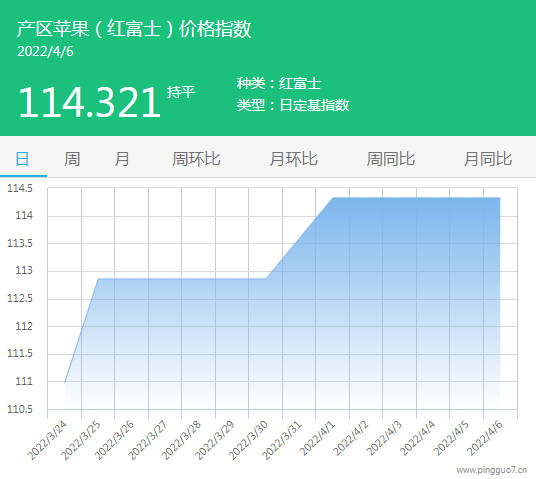
Task: Click the 2022/4/1 x-axis date label
Action: 318,439
